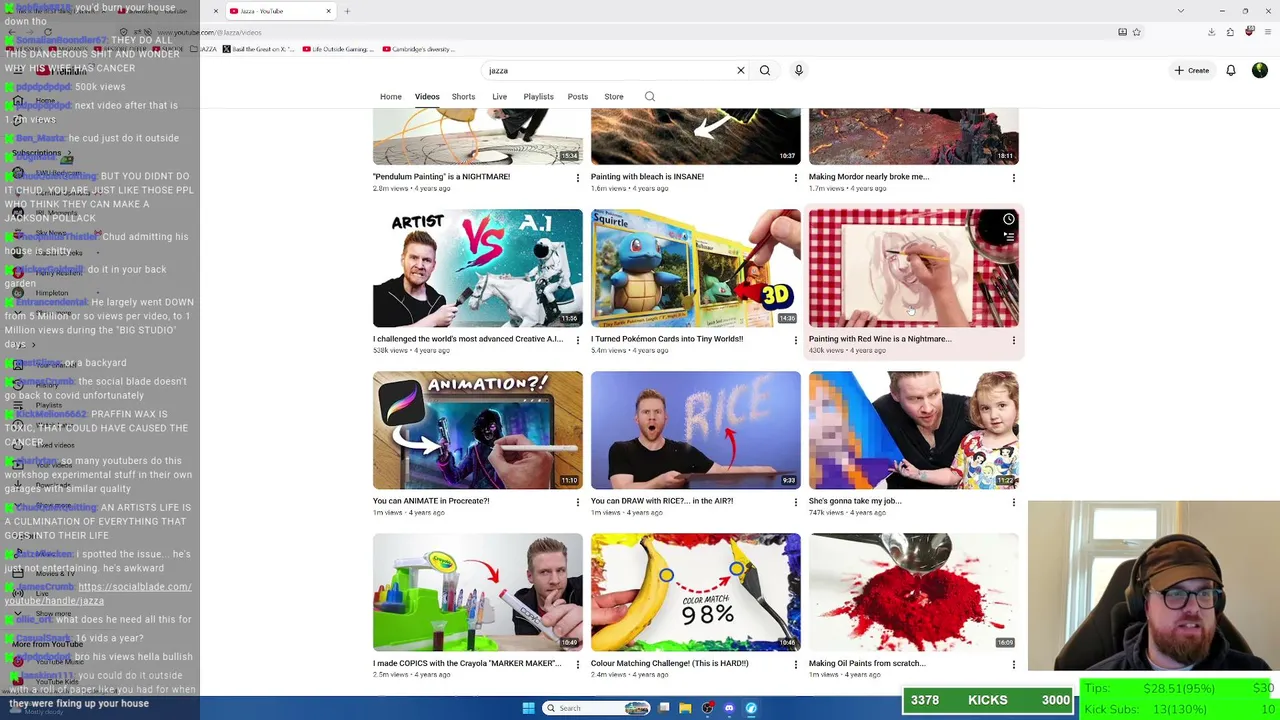The height and width of the screenshot is (720, 1280).
Task: Open options for Colour Matching Challenge video
Action: (796, 664)
